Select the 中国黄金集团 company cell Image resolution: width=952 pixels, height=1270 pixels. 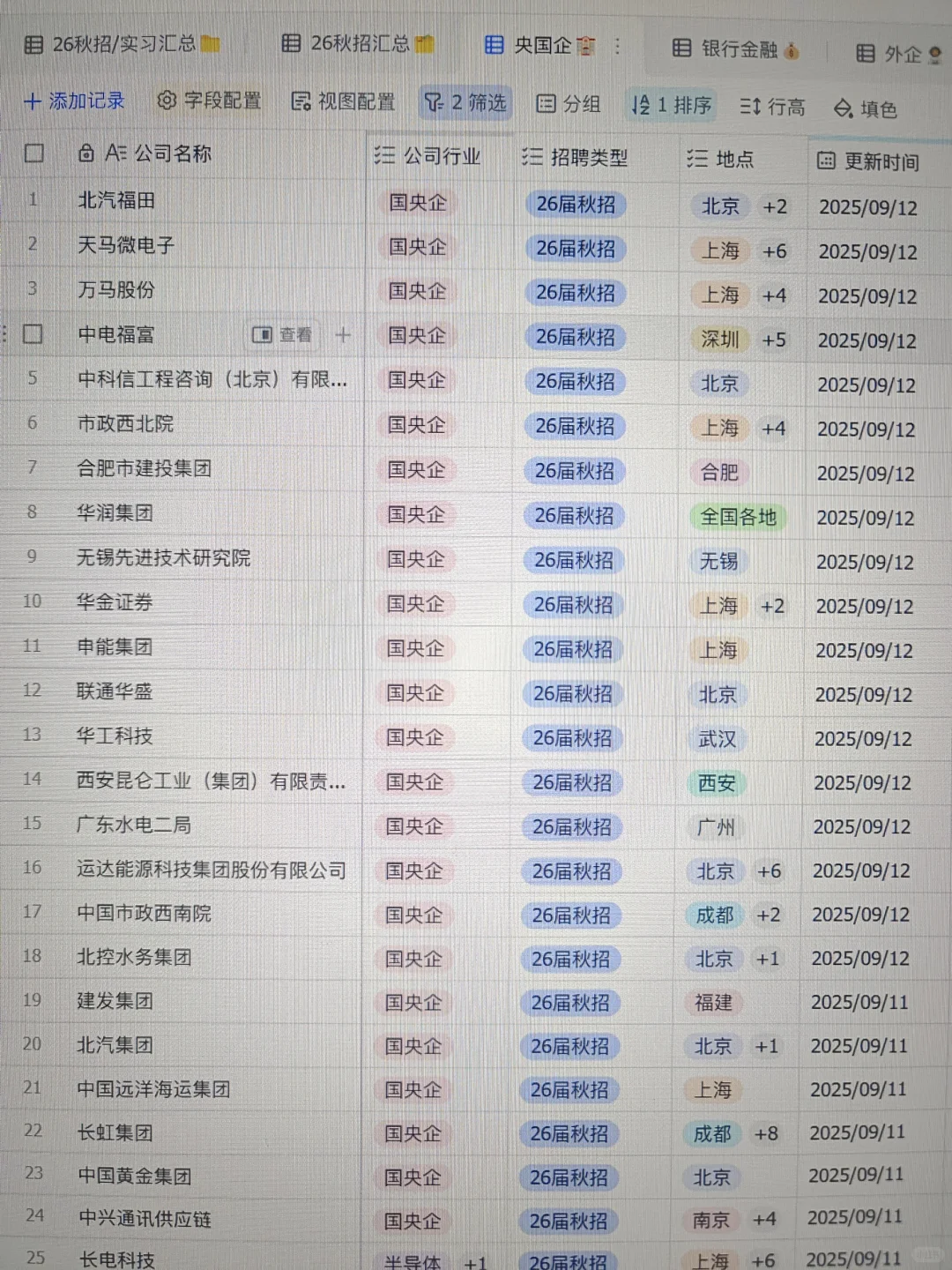pyautogui.click(x=134, y=1176)
